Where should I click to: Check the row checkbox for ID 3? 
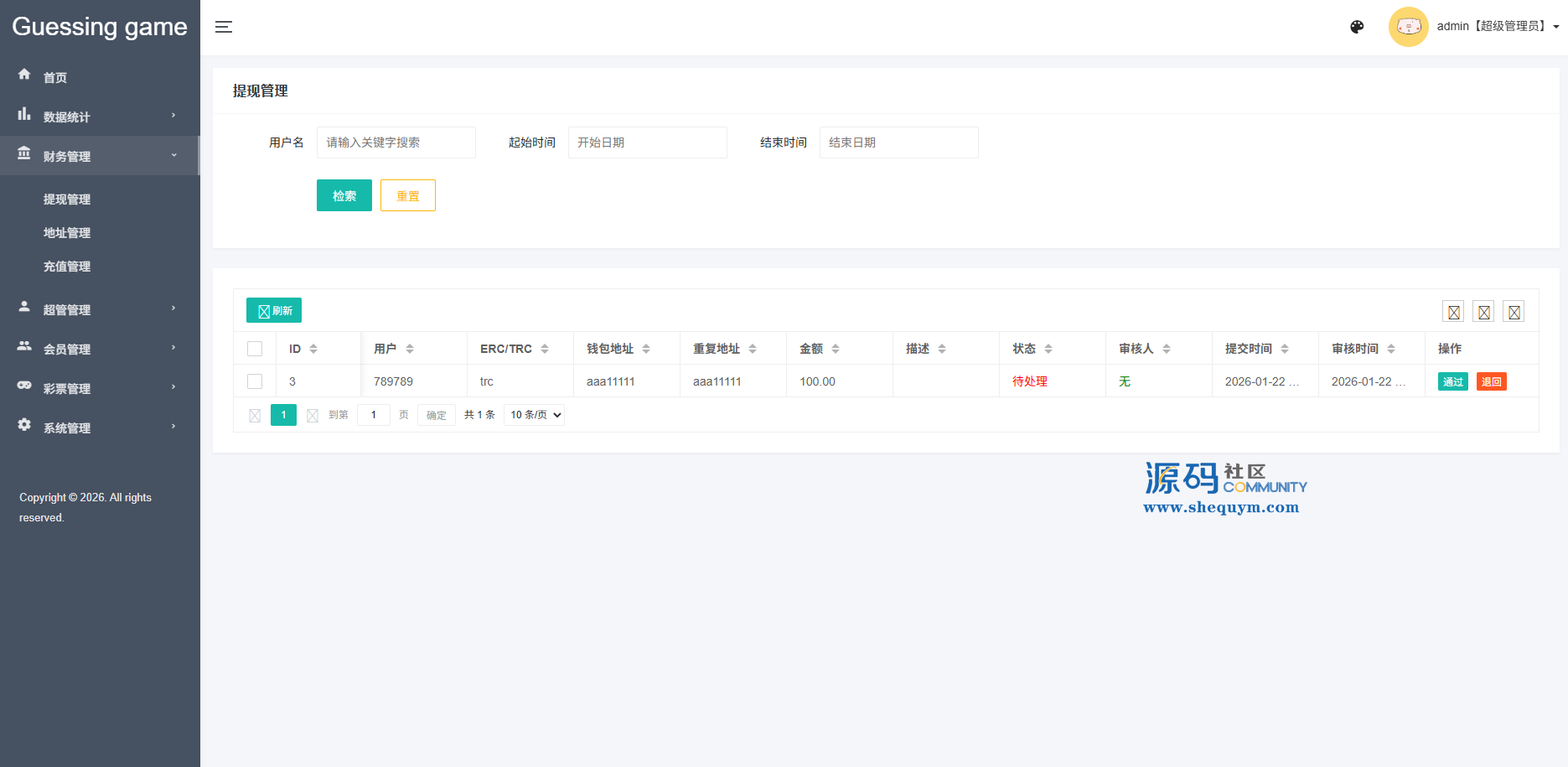click(255, 381)
